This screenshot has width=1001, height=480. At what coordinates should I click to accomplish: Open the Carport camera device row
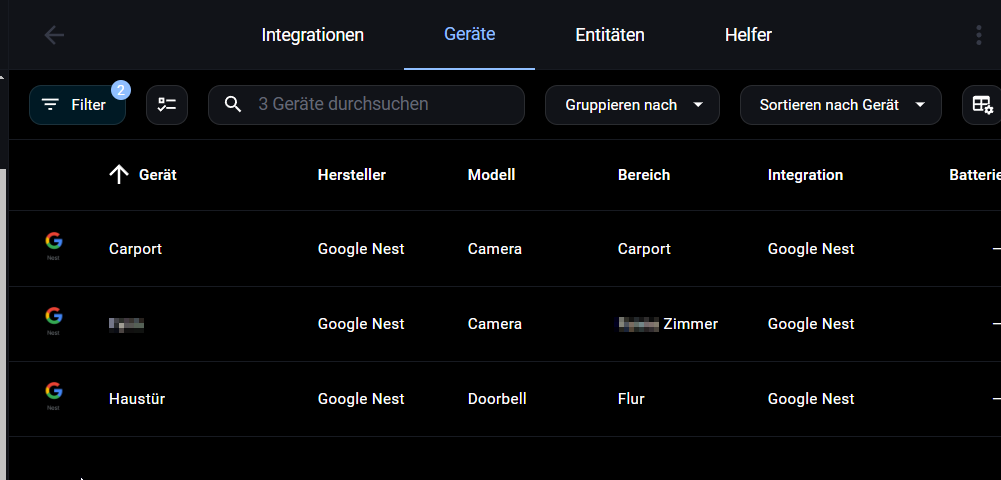click(504, 249)
